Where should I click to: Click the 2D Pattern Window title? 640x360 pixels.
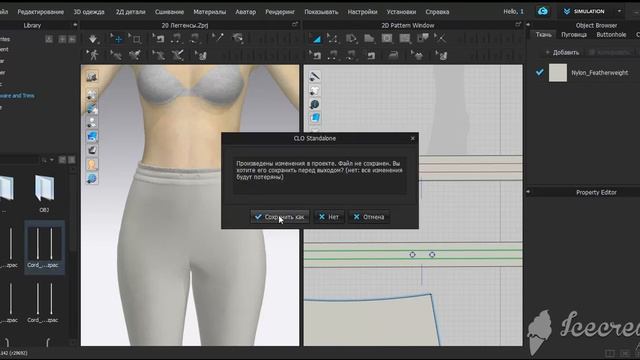coord(407,25)
